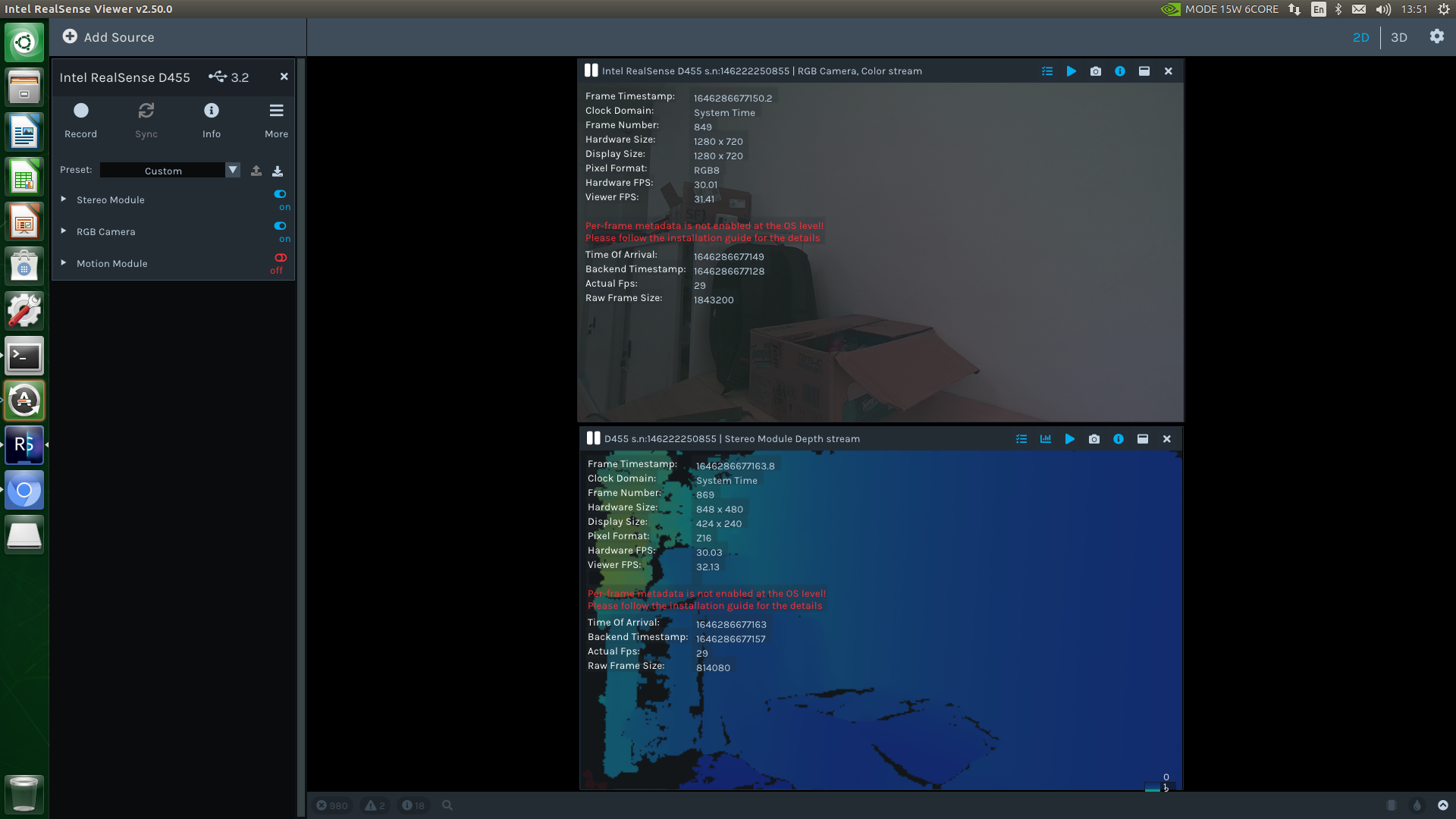Show info overlay for the Depth stream
The image size is (1456, 819).
[1119, 438]
